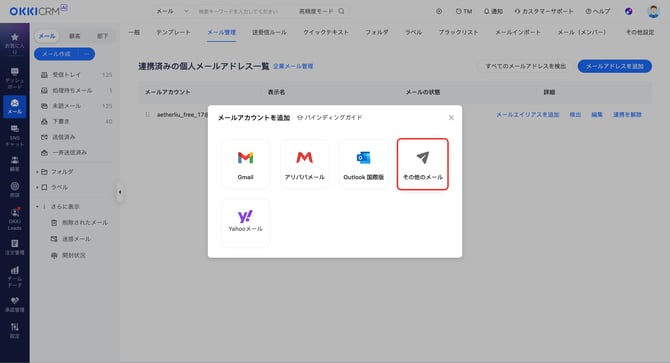Switch to the ブラックリスト tab

click(458, 32)
